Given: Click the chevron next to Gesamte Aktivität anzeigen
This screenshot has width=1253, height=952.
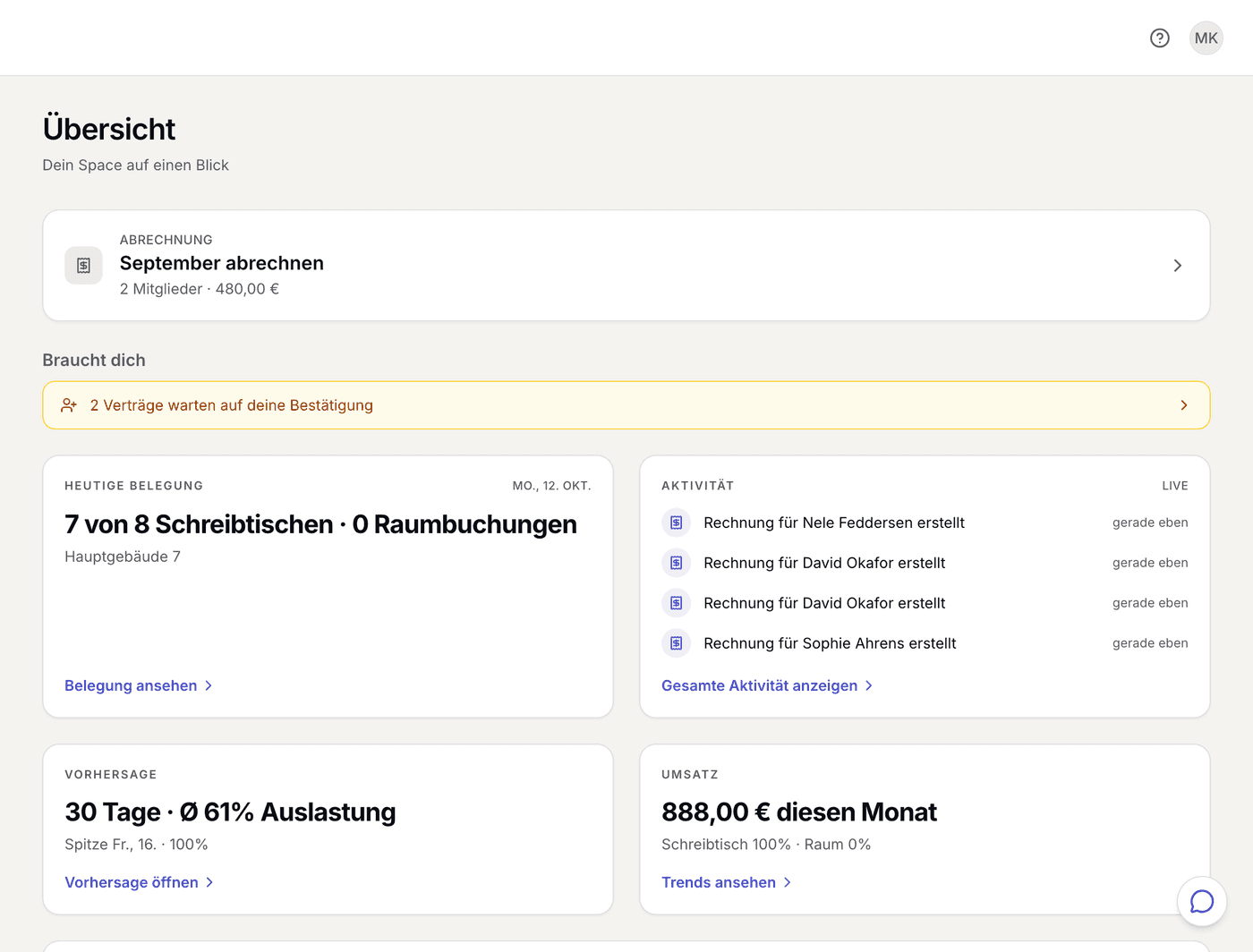Looking at the screenshot, I should click(869, 685).
